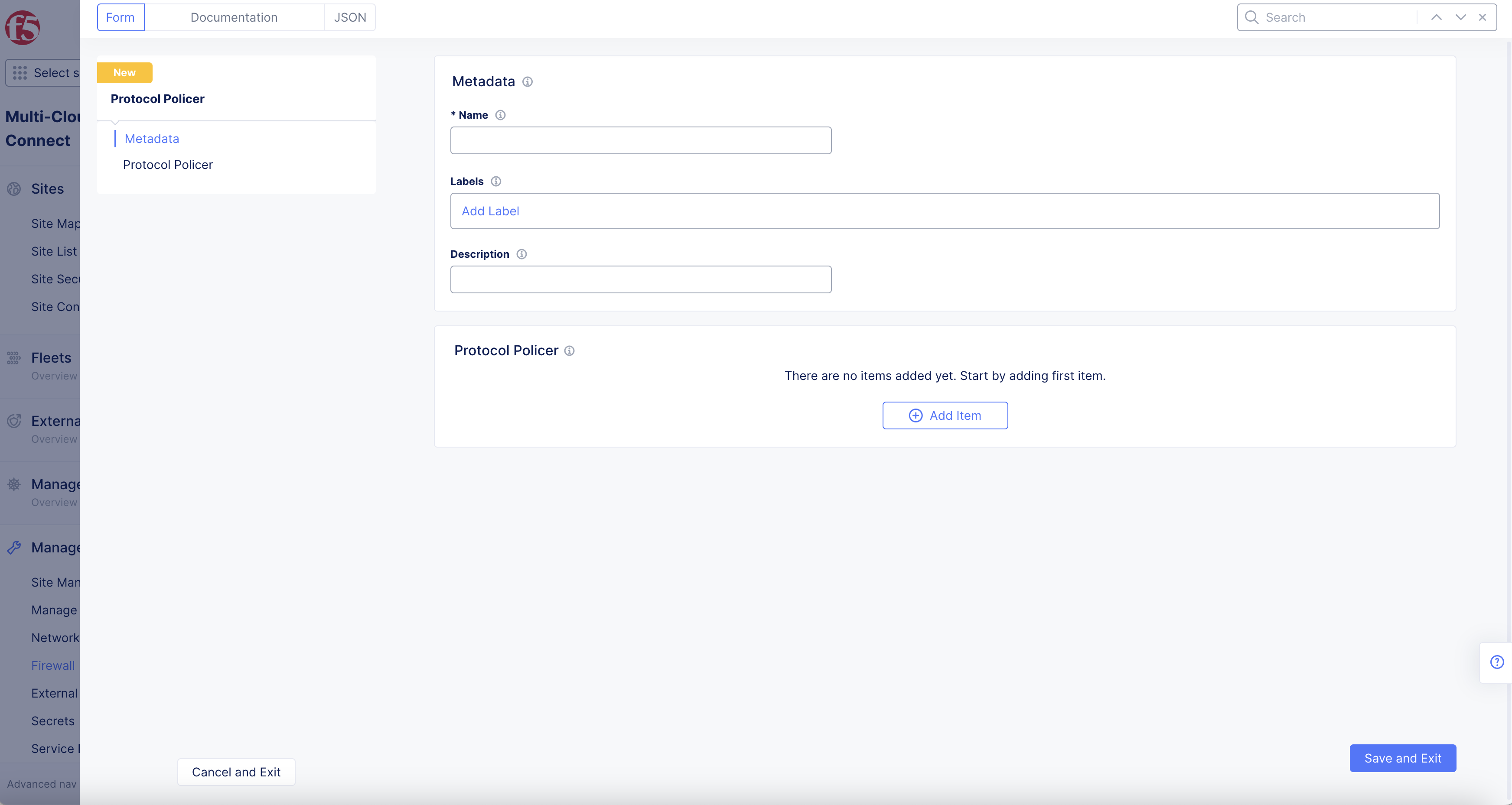Switch to the Documentation tab
The height and width of the screenshot is (805, 1512).
tap(234, 17)
